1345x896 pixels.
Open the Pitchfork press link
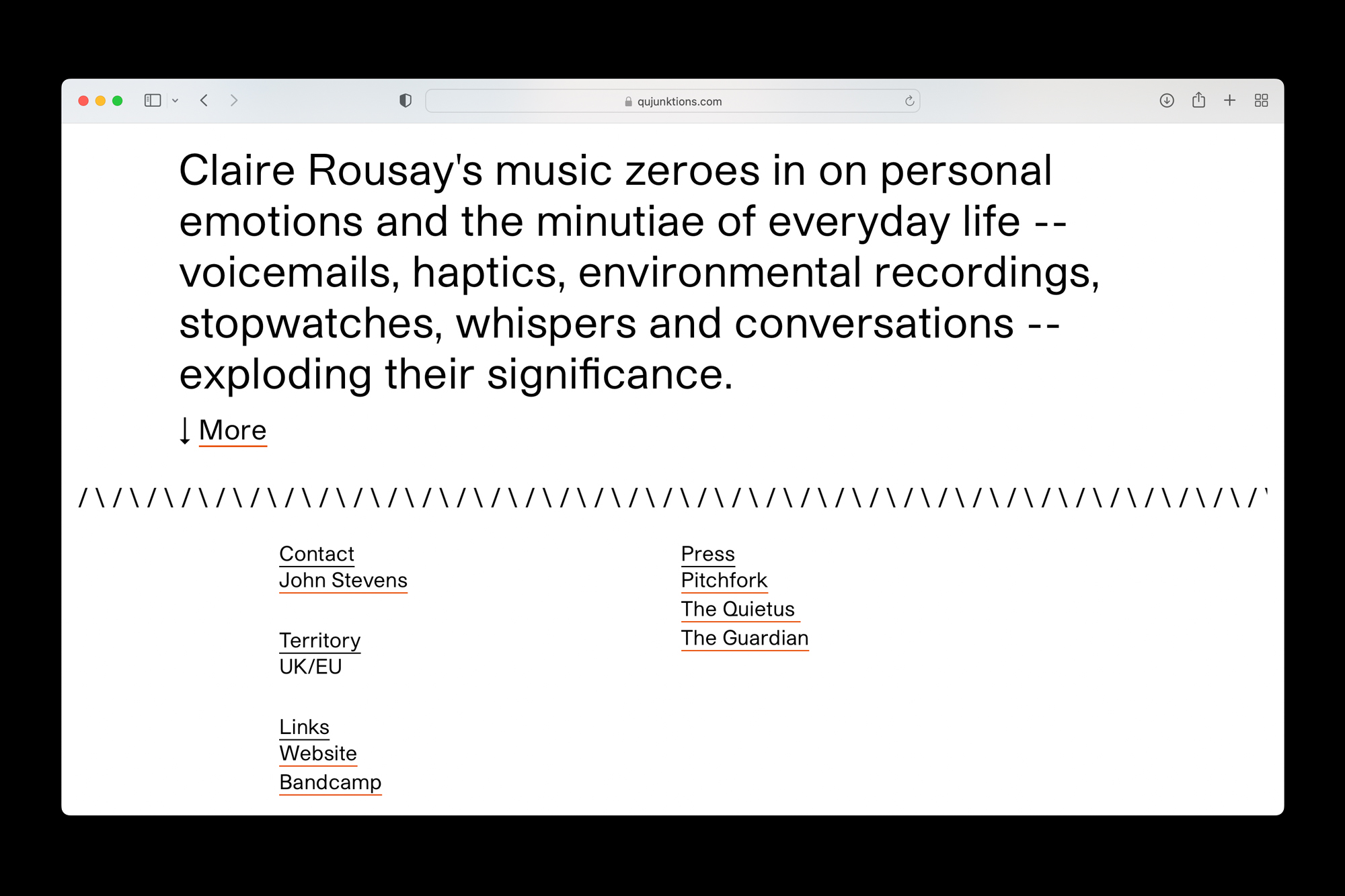(724, 580)
